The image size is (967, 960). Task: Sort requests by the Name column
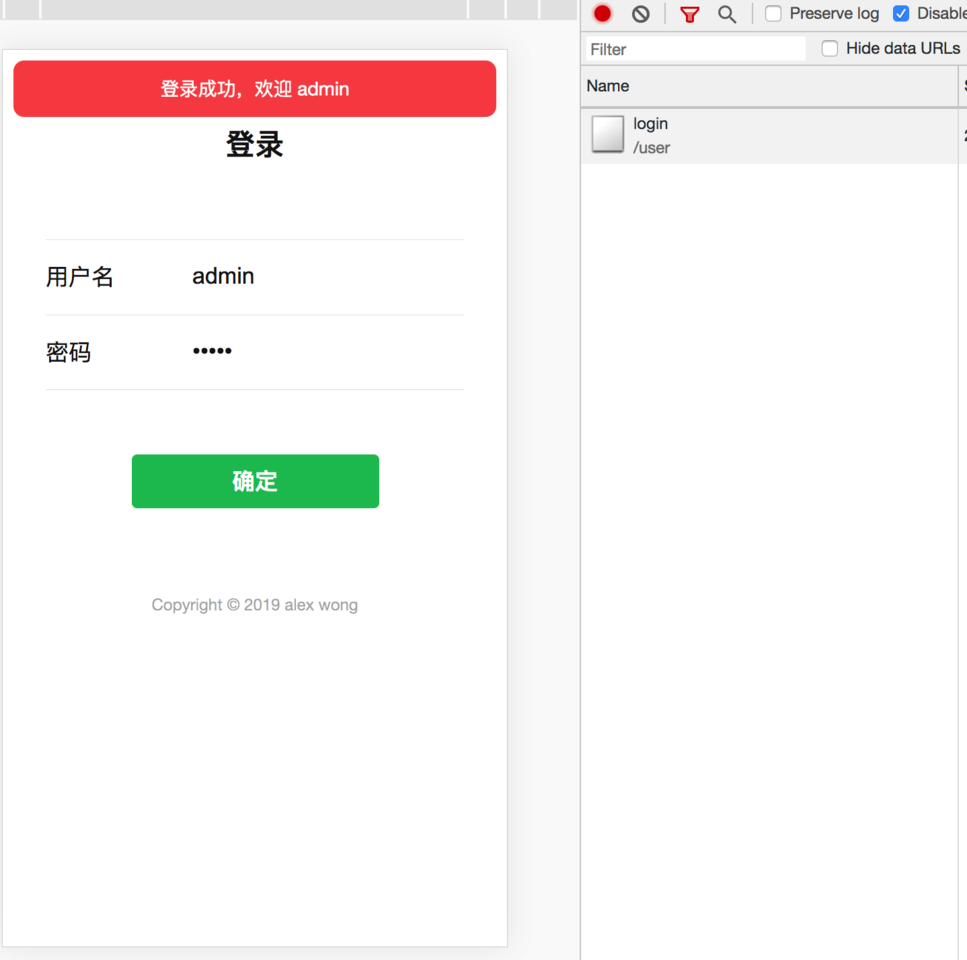(x=608, y=86)
